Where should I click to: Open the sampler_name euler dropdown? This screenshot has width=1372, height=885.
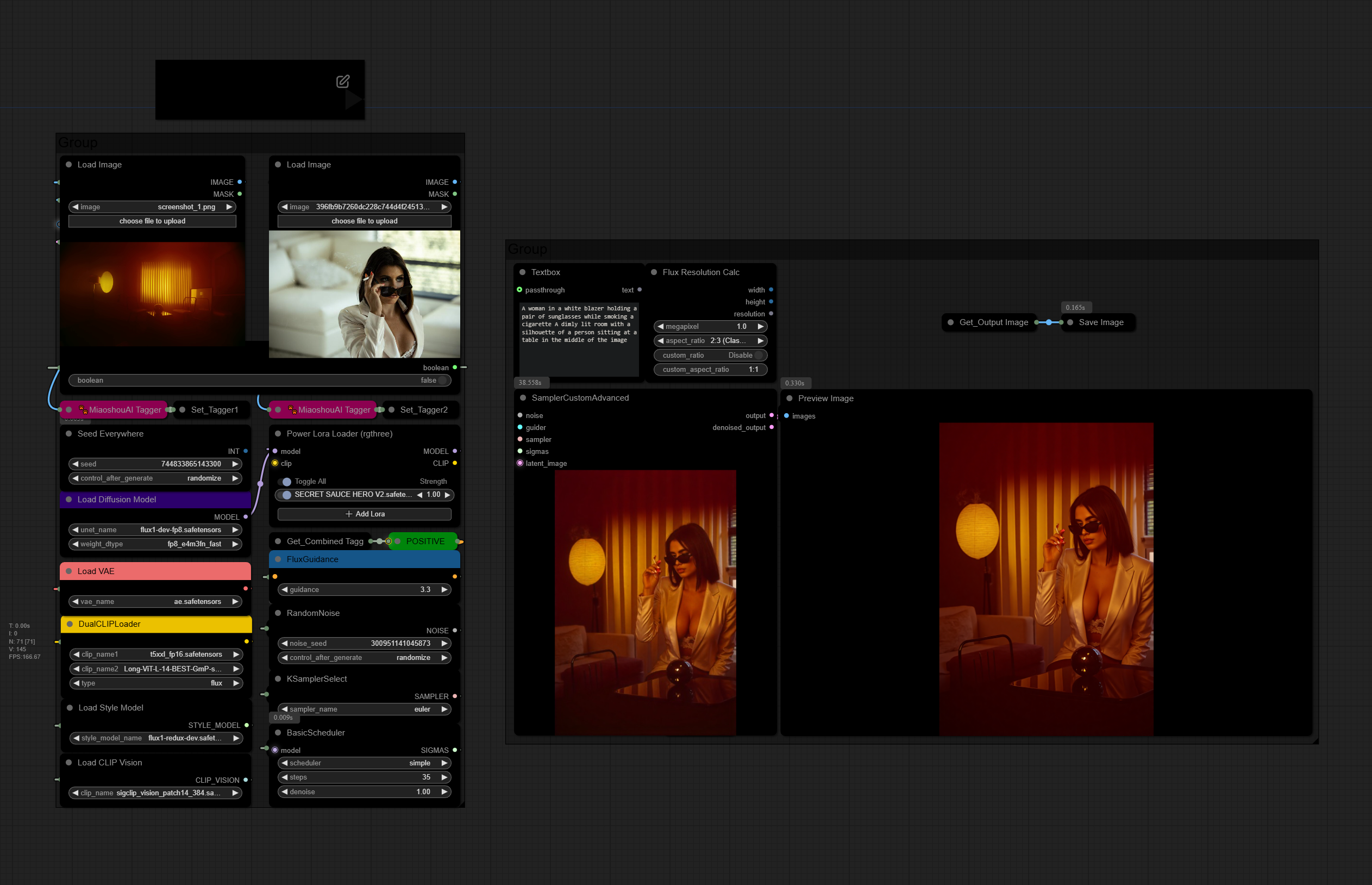[365, 709]
